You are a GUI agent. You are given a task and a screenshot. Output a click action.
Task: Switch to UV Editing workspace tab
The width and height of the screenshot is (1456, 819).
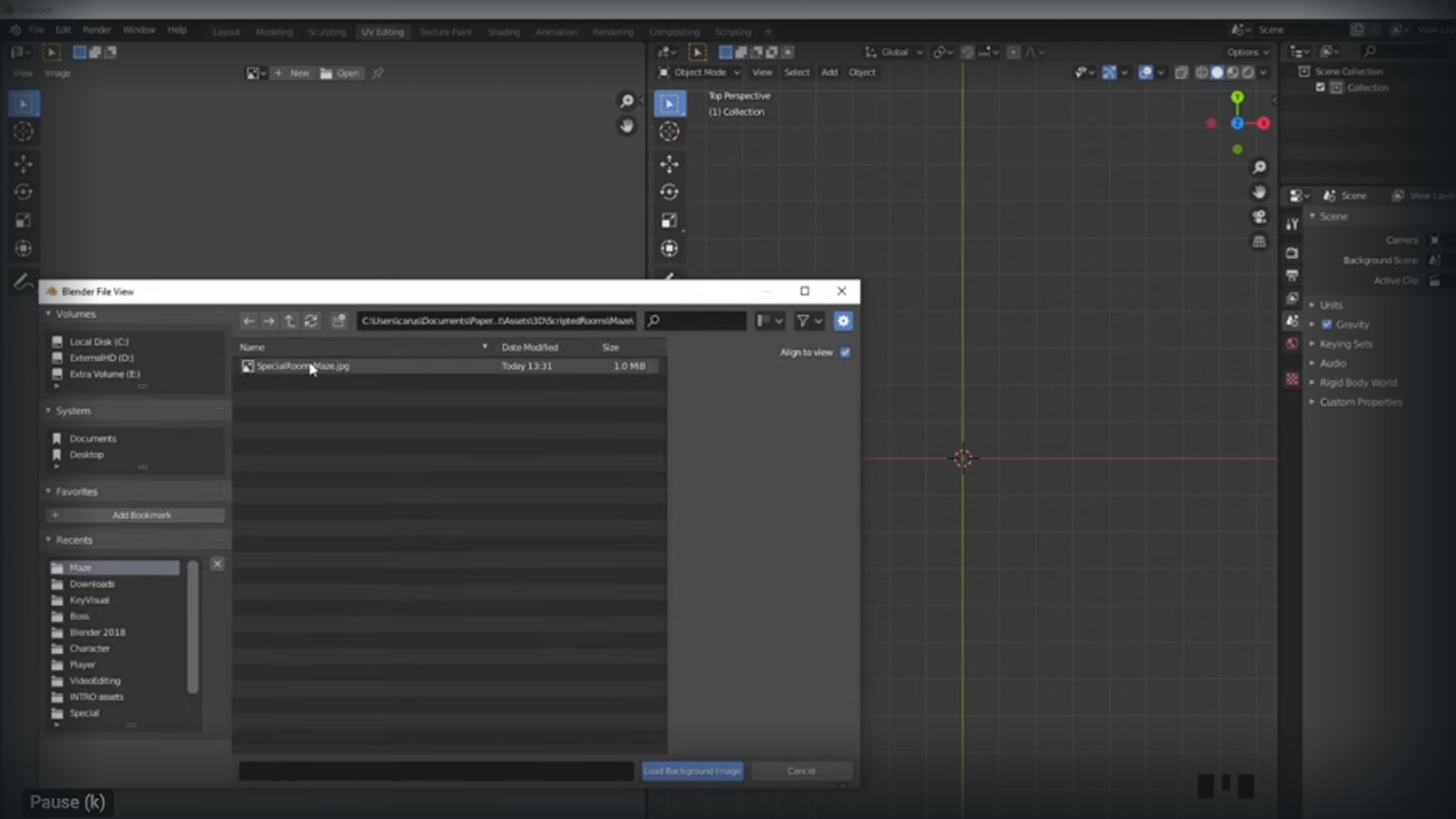click(x=382, y=32)
